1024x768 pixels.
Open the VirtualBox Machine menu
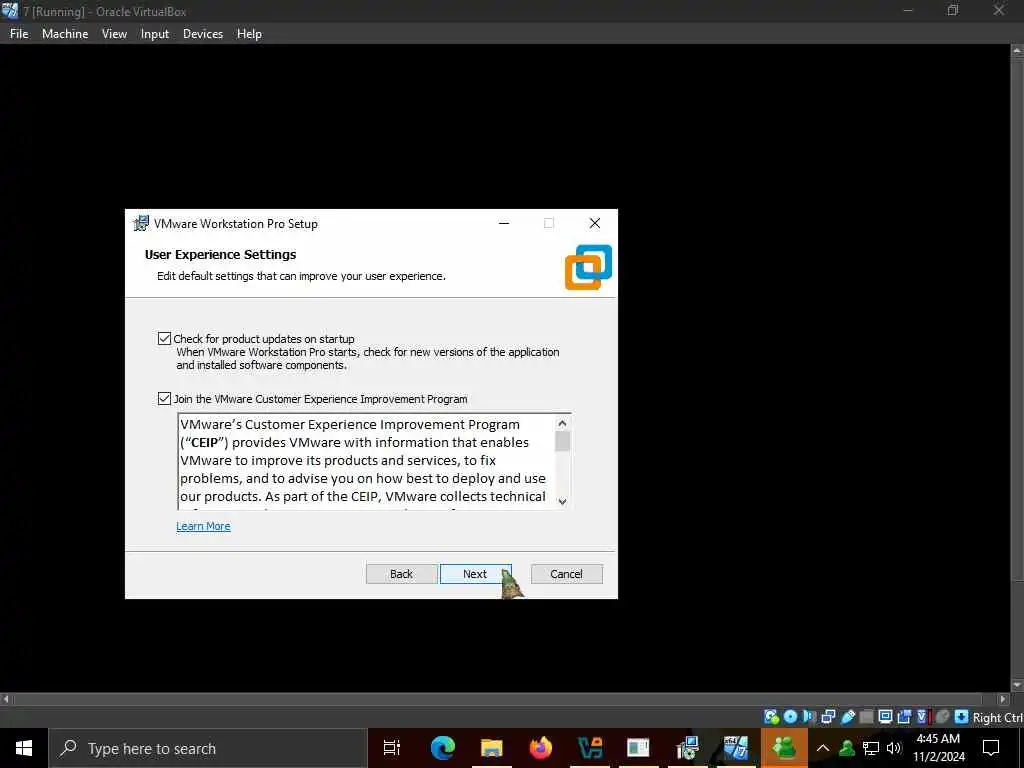coord(65,34)
